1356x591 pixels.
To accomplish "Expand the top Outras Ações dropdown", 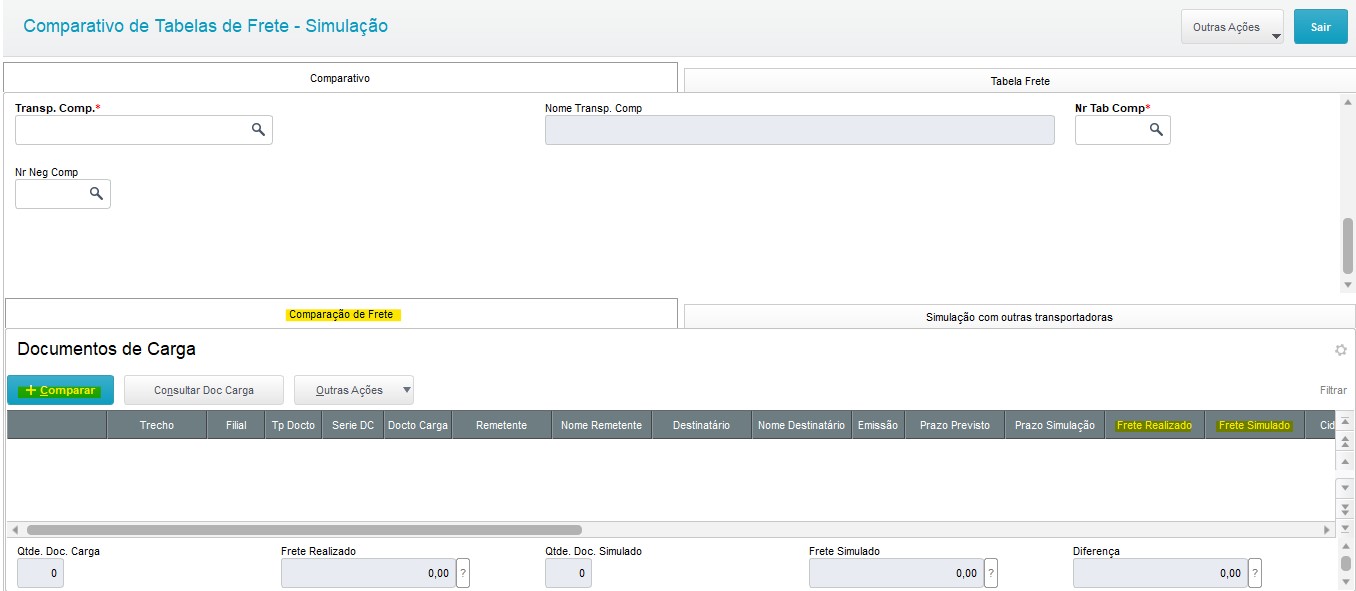I will tap(1233, 27).
